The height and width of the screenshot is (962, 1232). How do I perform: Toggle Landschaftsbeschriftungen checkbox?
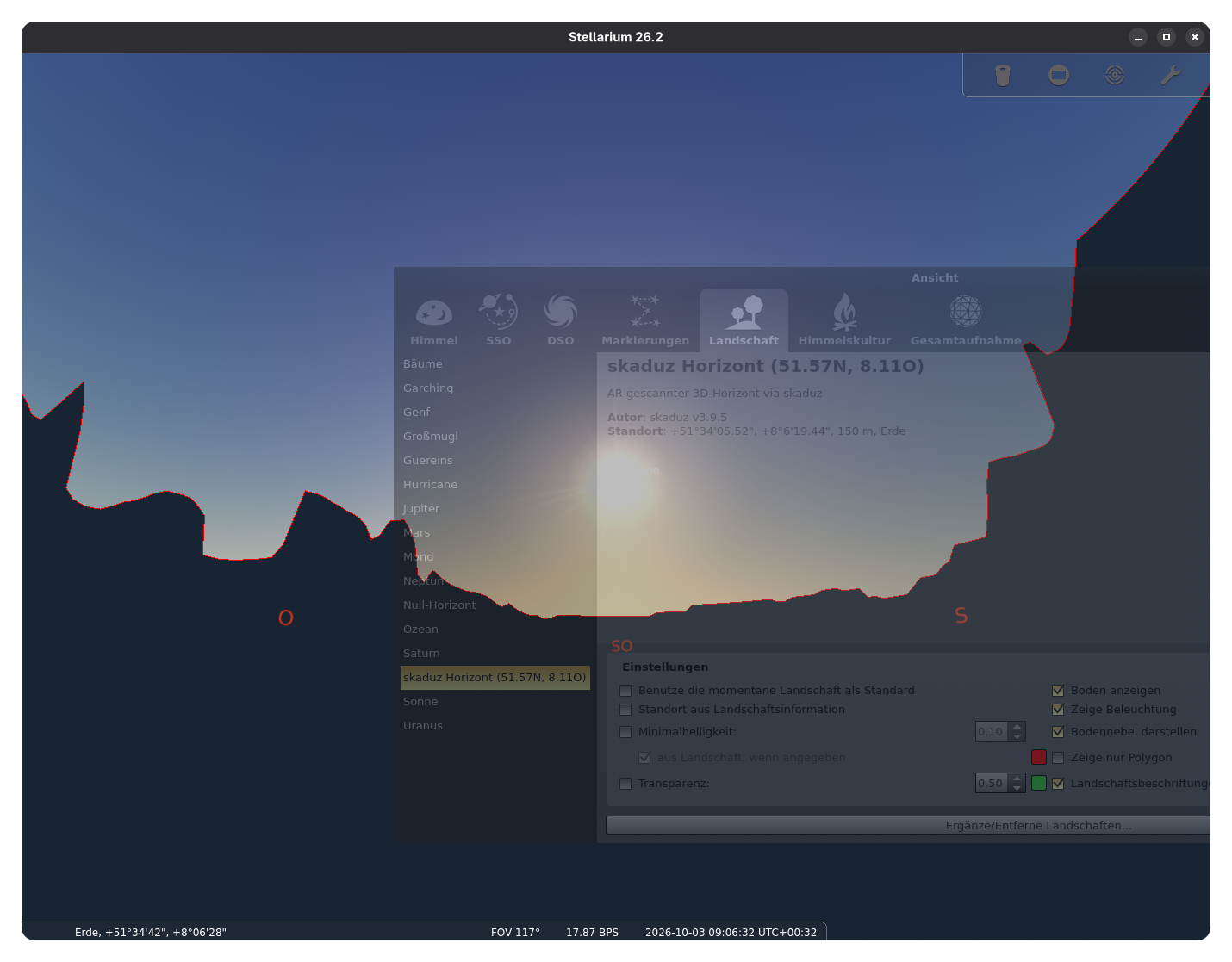click(x=1058, y=784)
